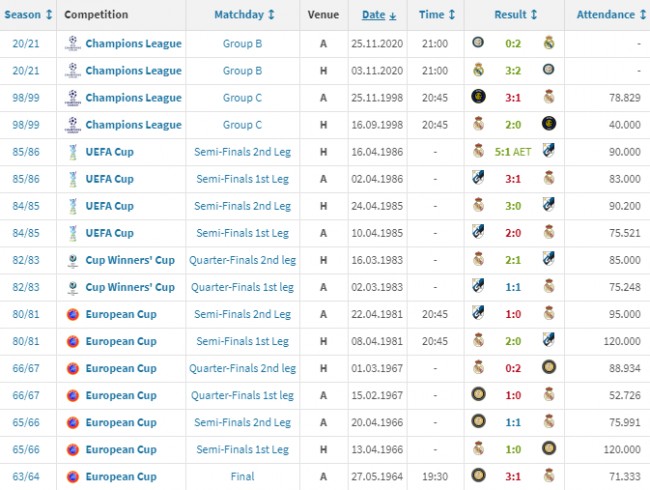The image size is (650, 490).
Task: Toggle Date column sort direction arrow
Action: [393, 16]
